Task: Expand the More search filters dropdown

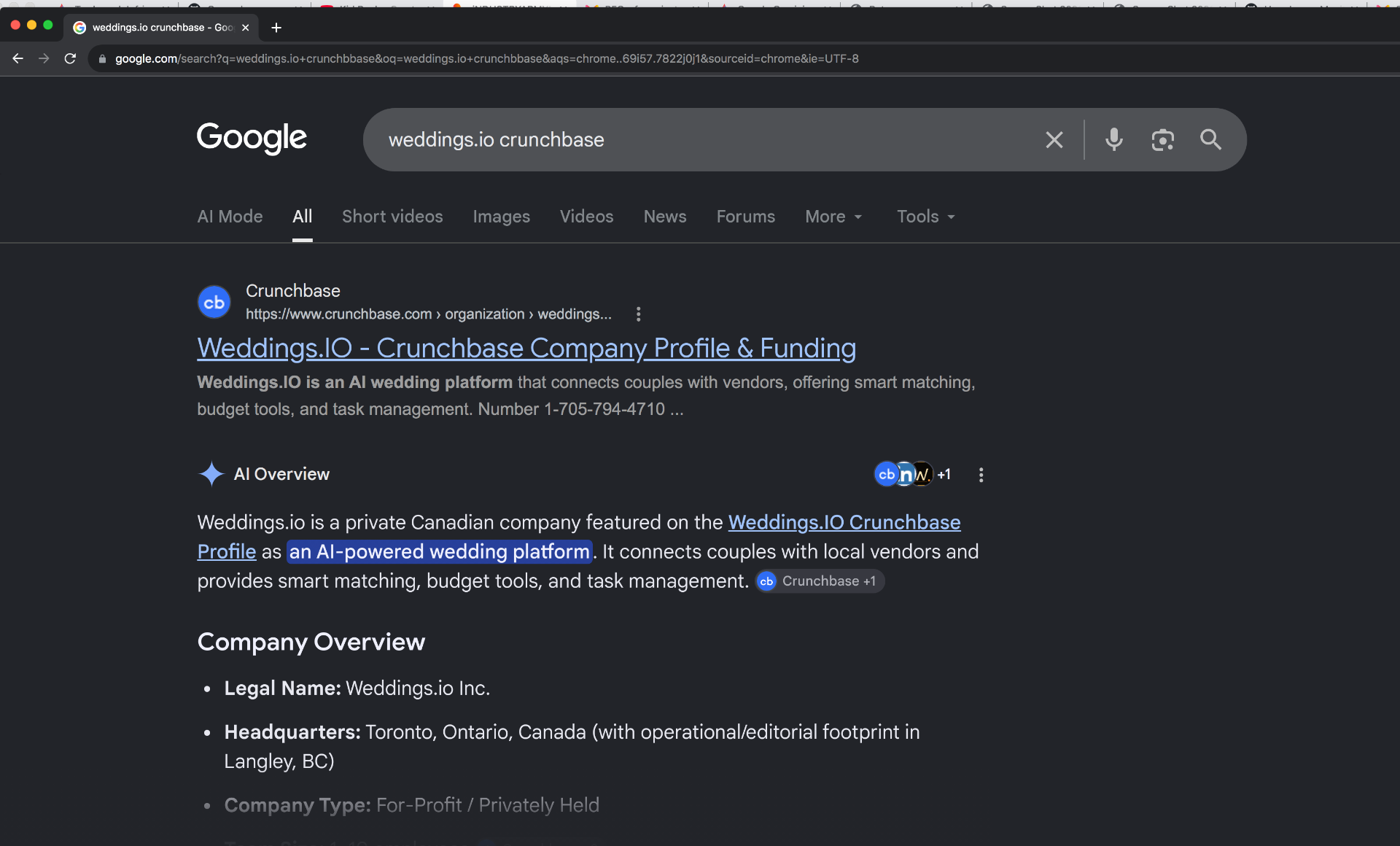Action: point(833,217)
